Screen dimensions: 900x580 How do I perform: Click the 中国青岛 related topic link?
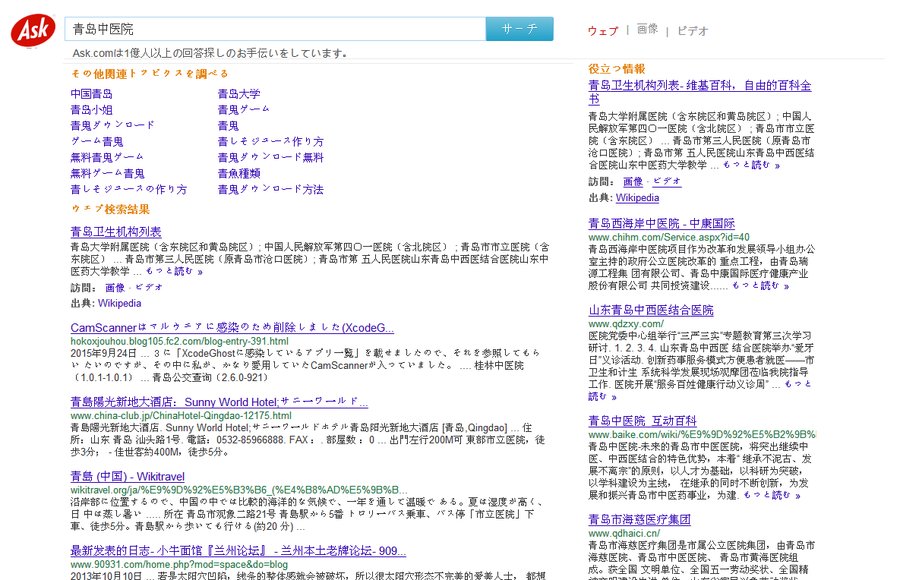[x=93, y=93]
